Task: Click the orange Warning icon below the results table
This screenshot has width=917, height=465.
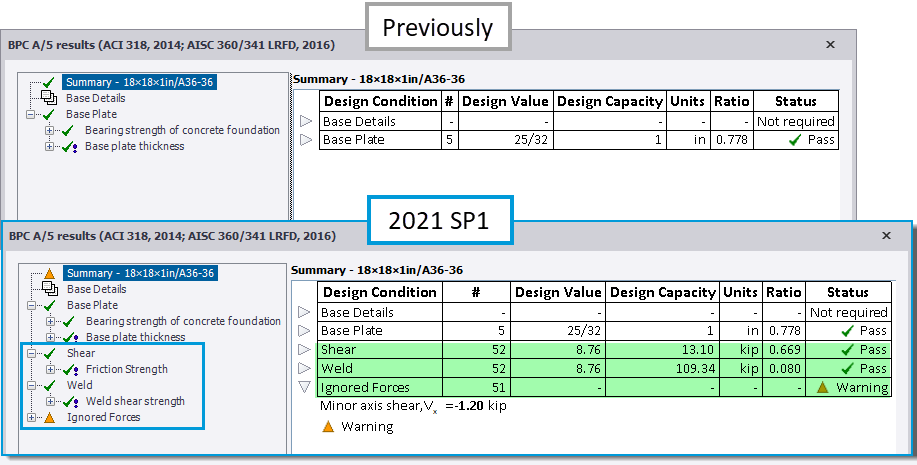Action: point(327,427)
